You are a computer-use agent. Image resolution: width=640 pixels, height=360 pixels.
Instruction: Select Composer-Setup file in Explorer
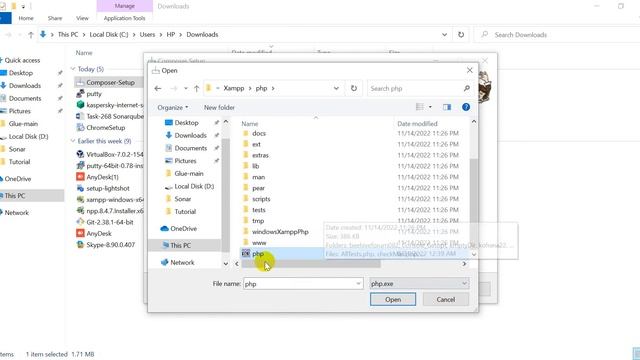pos(110,82)
